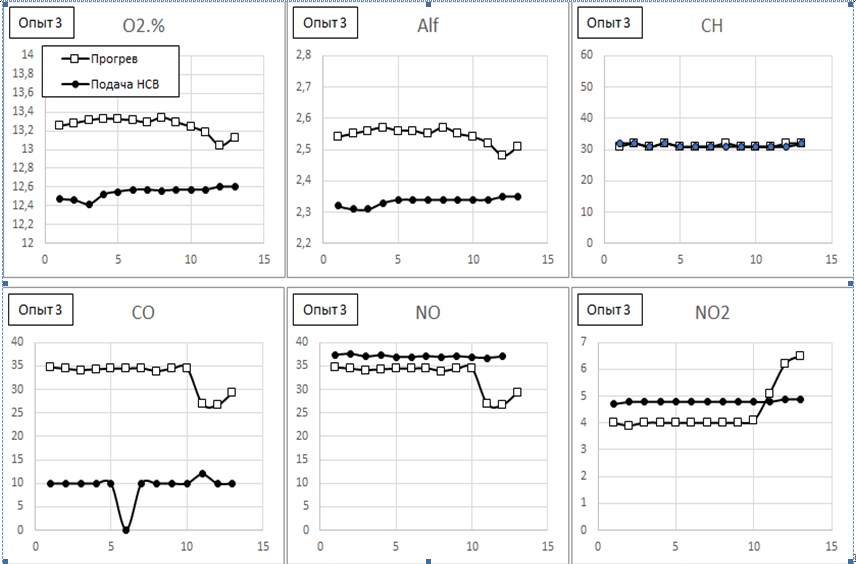856x564 pixels.
Task: Select the CO chart title
Action: coord(143,313)
